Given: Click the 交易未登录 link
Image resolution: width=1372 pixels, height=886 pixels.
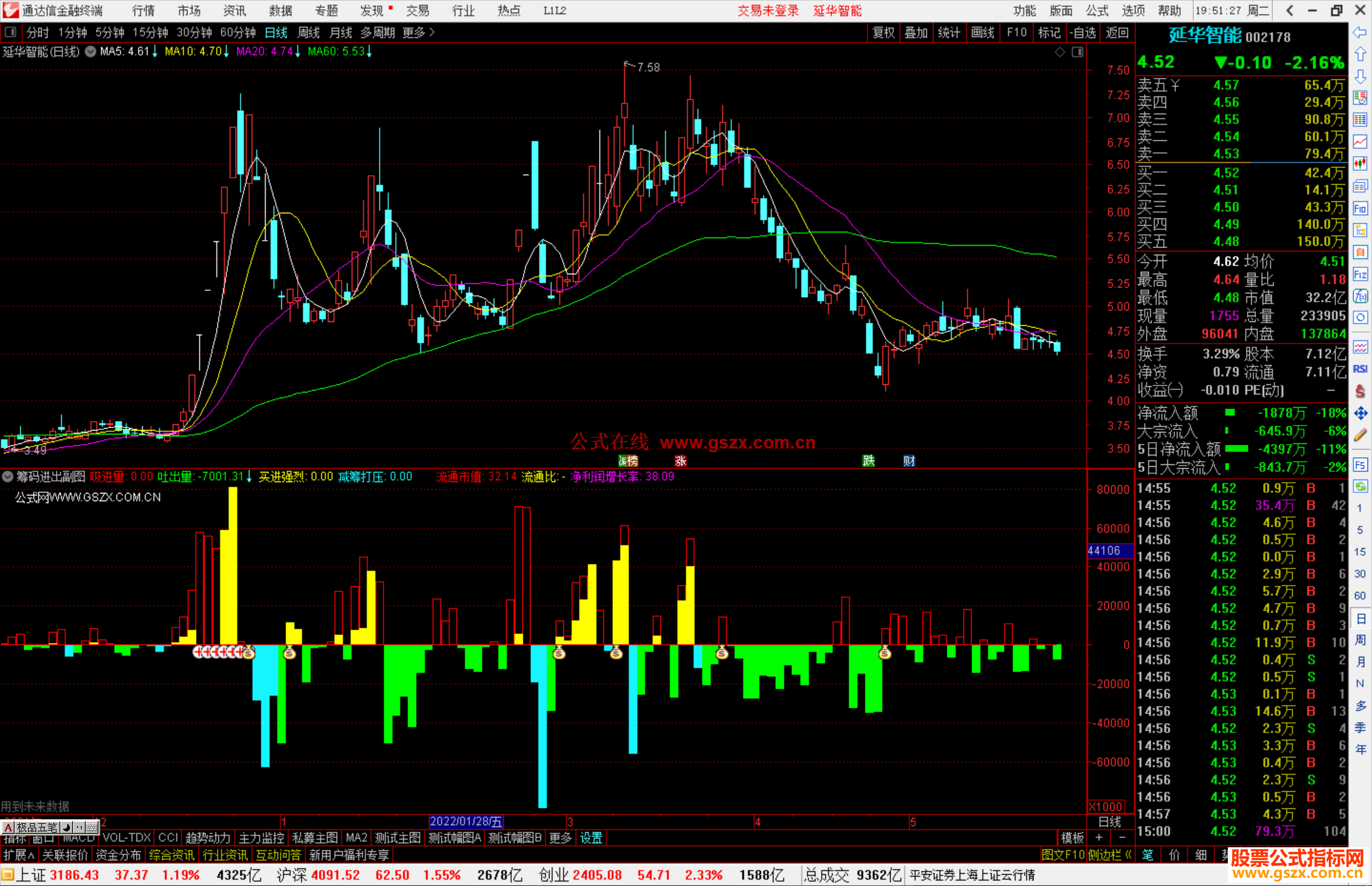Looking at the screenshot, I should (769, 11).
